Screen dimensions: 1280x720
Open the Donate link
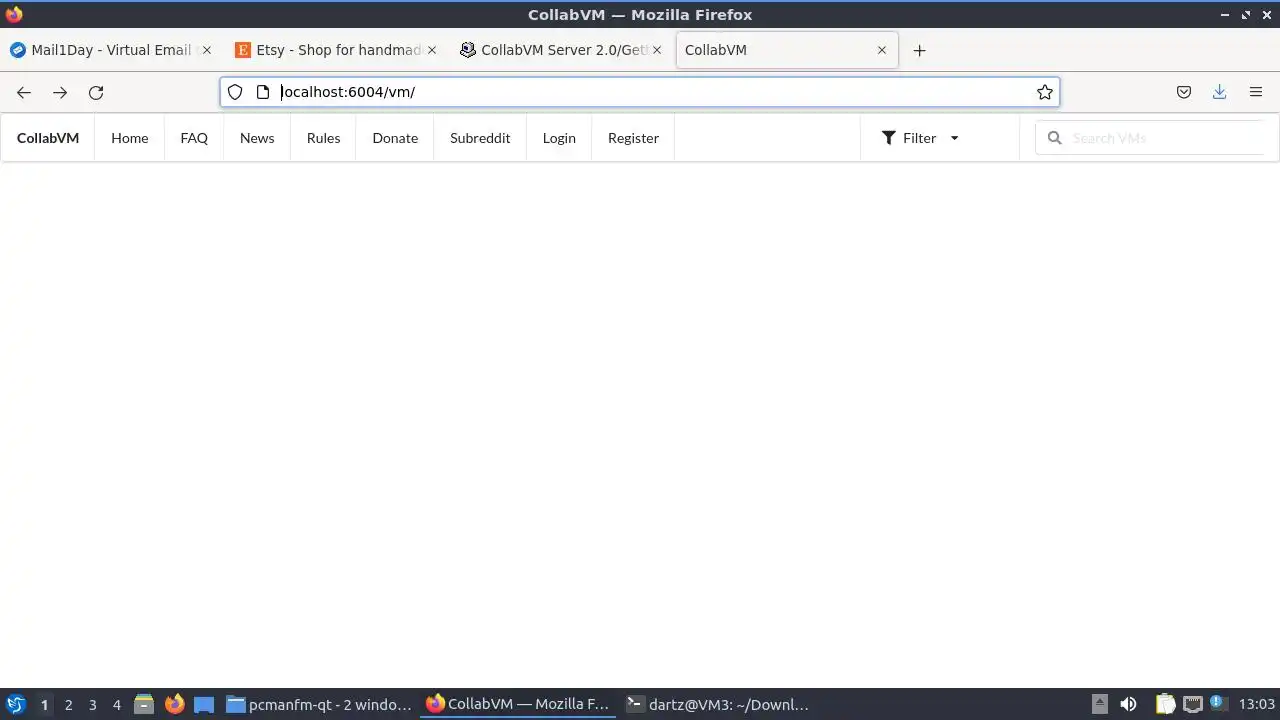395,138
